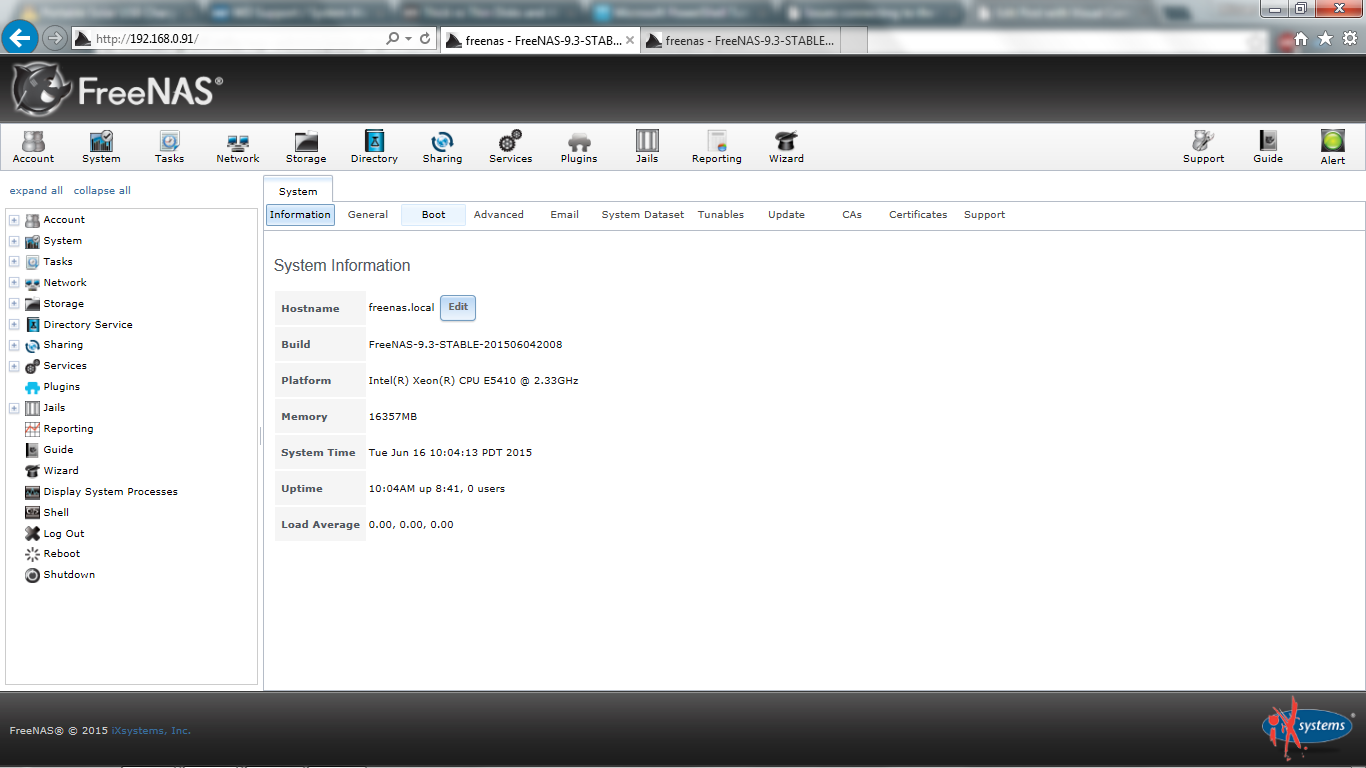Viewport: 1366px width, 768px height.
Task: Click Edit button next to hostname
Action: coord(458,308)
